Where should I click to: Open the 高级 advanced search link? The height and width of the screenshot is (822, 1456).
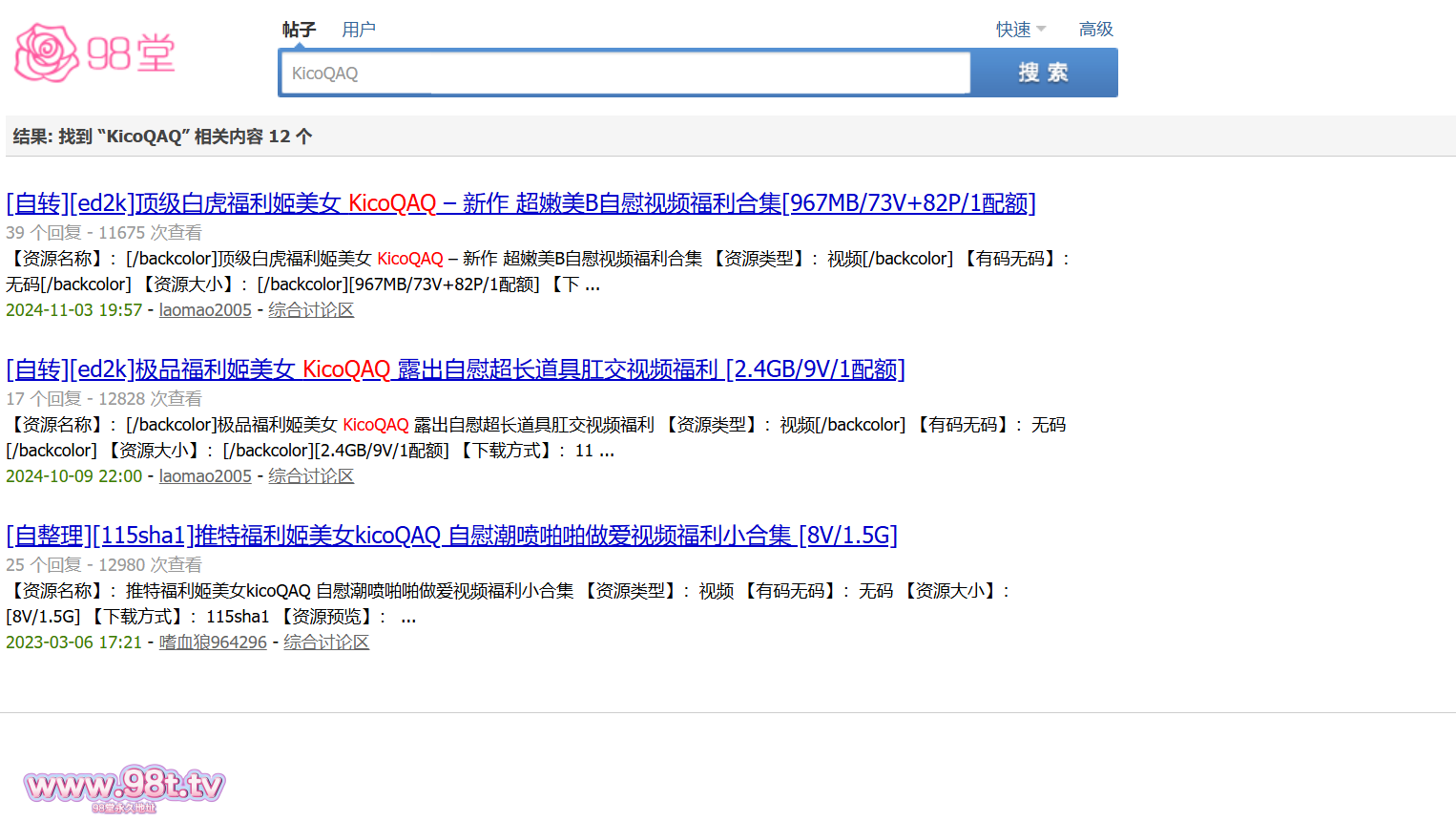pos(1096,30)
